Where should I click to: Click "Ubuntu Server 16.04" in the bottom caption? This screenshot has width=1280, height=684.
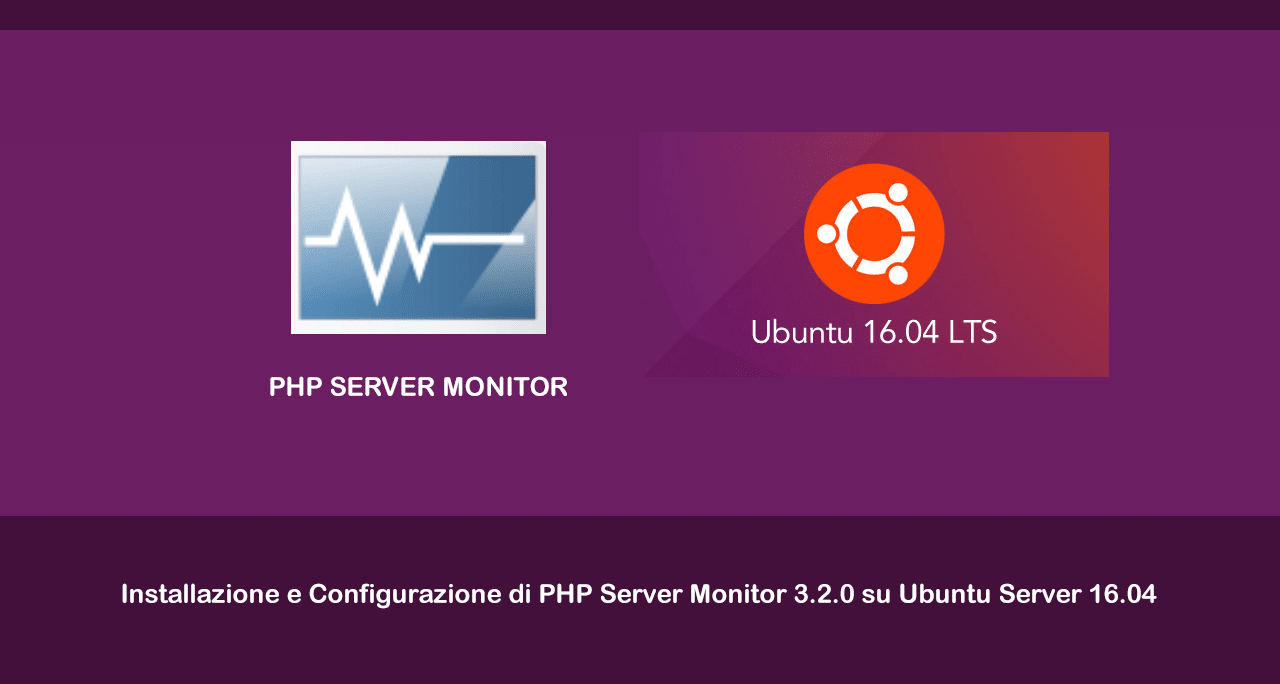(x=1027, y=594)
